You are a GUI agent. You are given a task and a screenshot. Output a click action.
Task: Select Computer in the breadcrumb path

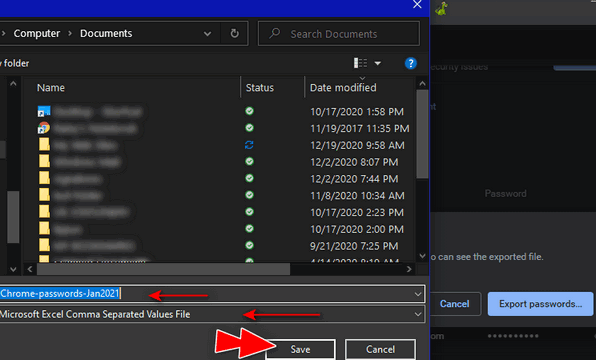[37, 33]
